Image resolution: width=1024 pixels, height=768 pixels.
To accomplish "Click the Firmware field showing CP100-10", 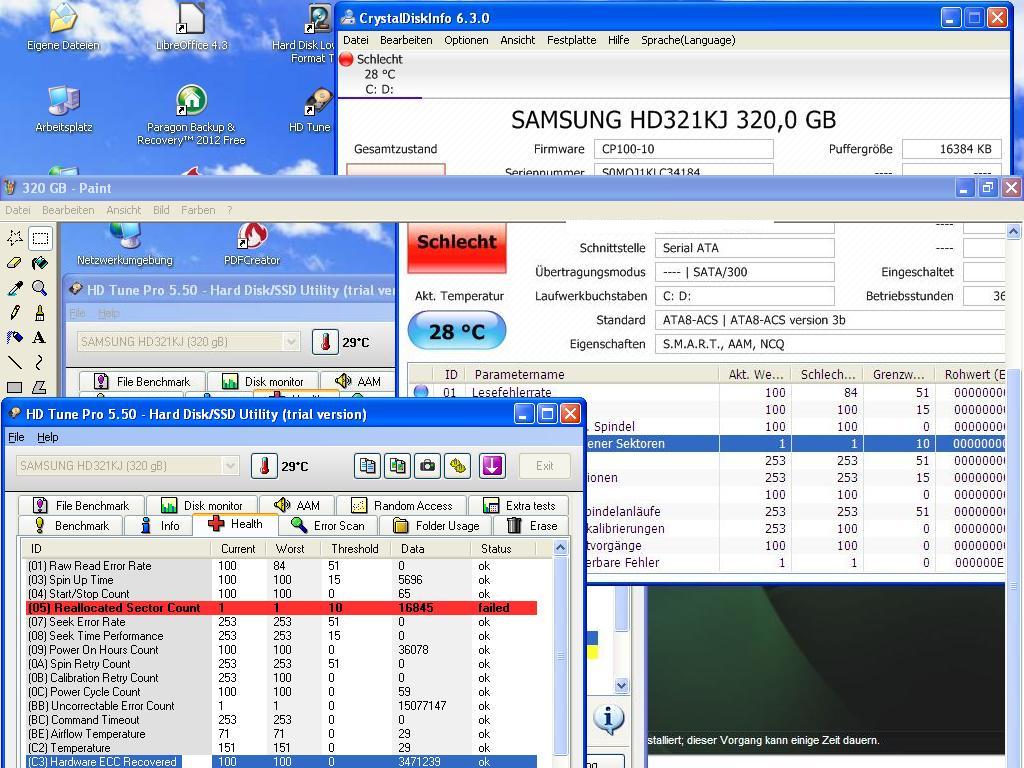I will (x=683, y=149).
